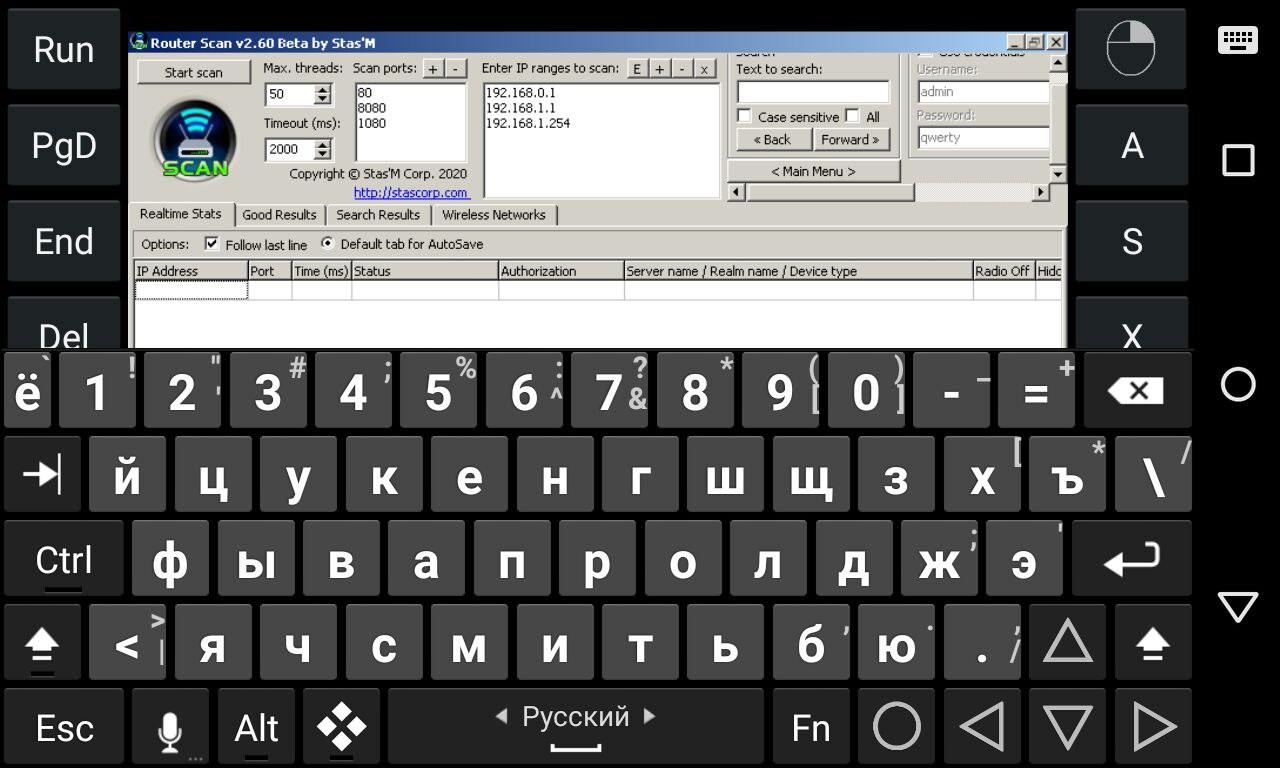1280x768 pixels.
Task: Select IP range 192.168.0.1
Action: click(x=520, y=92)
